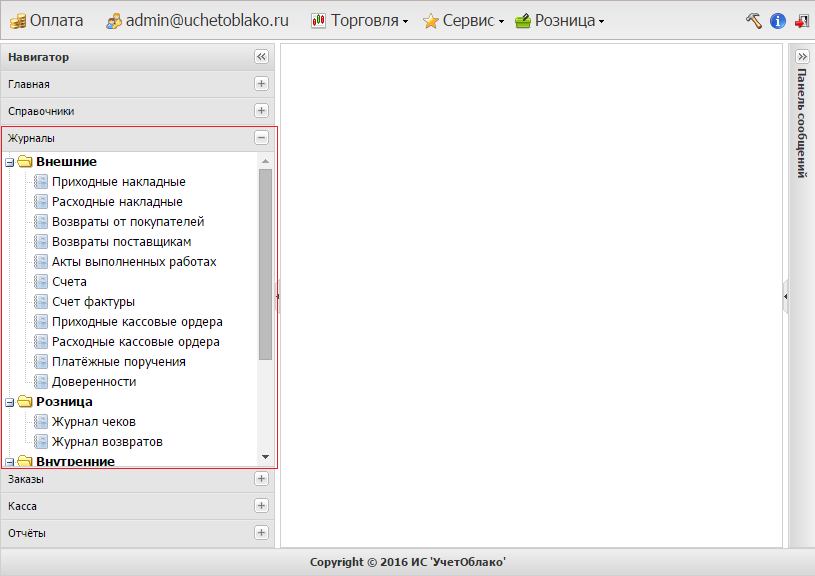815x576 pixels.
Task: Collapse the Внешние folder tree node
Action: [x=9, y=163]
